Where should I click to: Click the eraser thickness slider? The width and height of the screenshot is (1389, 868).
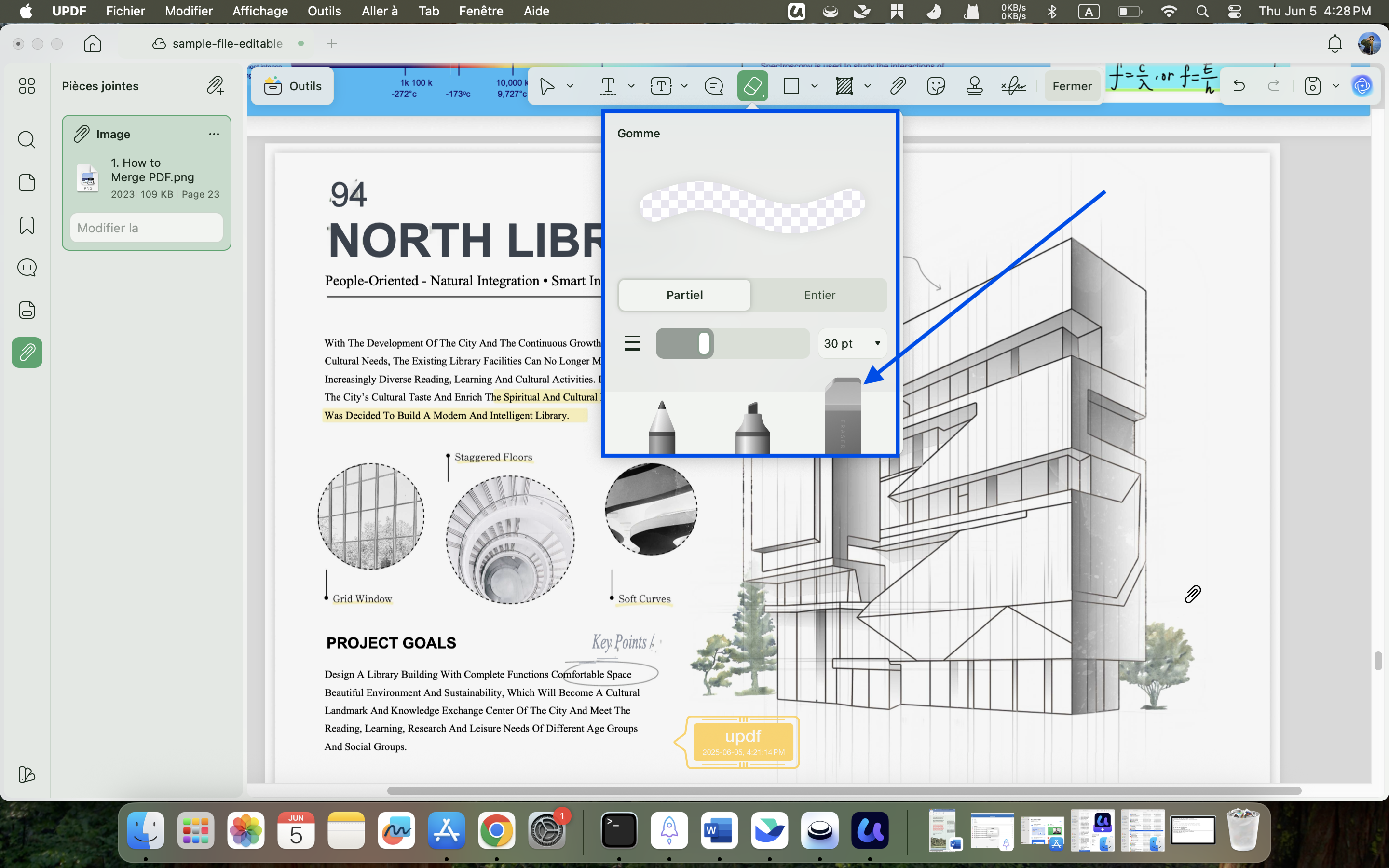pyautogui.click(x=733, y=343)
